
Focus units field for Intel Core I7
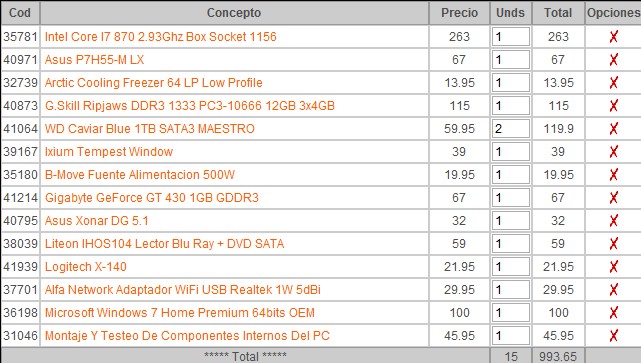coord(511,37)
